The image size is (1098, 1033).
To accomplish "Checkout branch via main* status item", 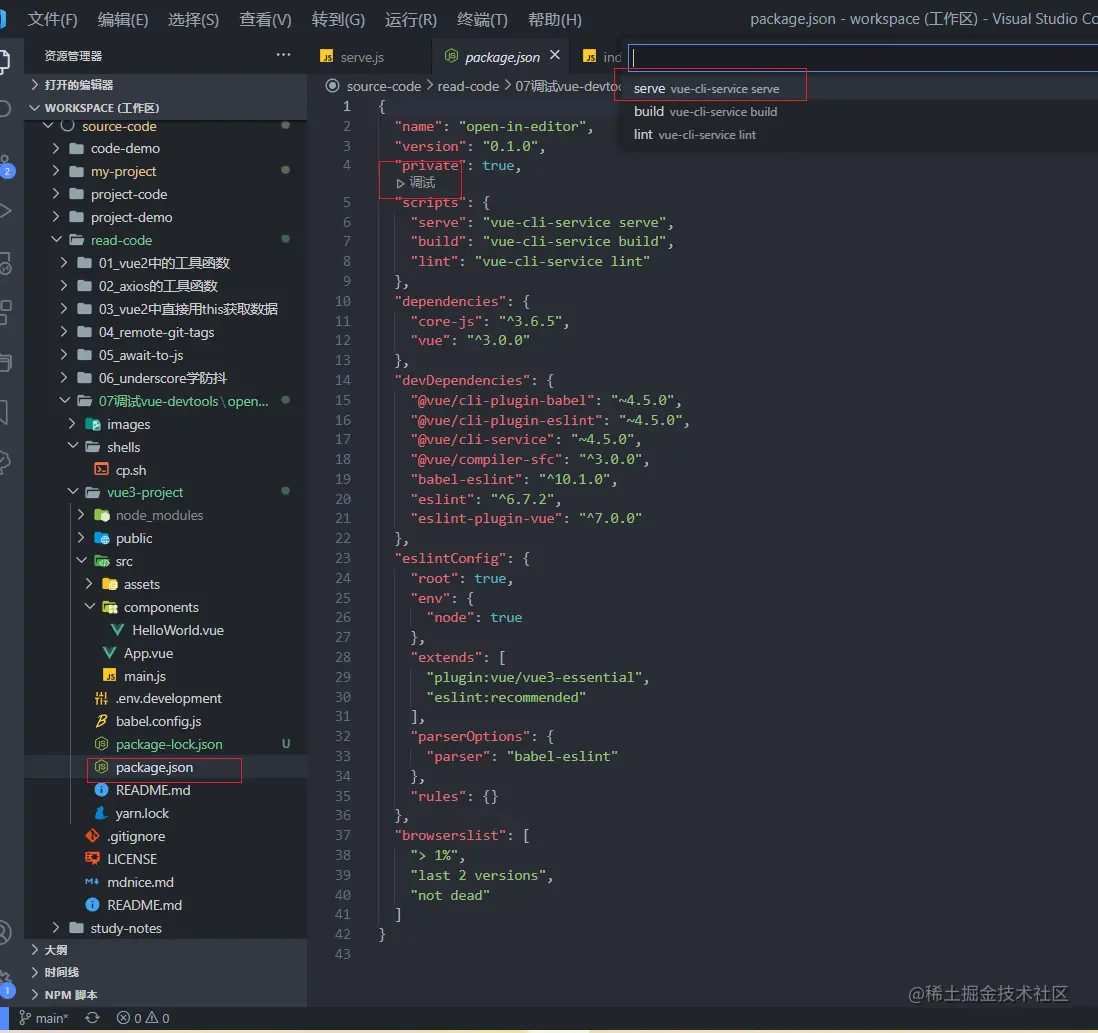I will coord(43,1018).
